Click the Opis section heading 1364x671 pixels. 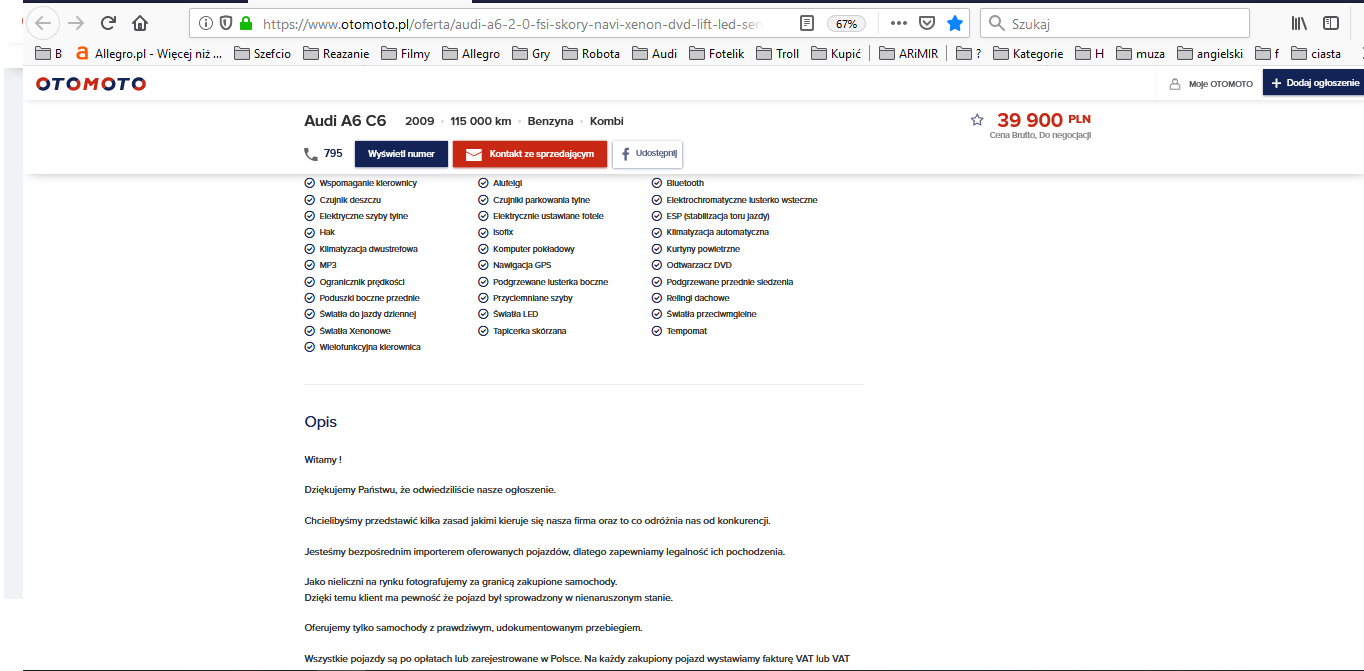coord(321,422)
